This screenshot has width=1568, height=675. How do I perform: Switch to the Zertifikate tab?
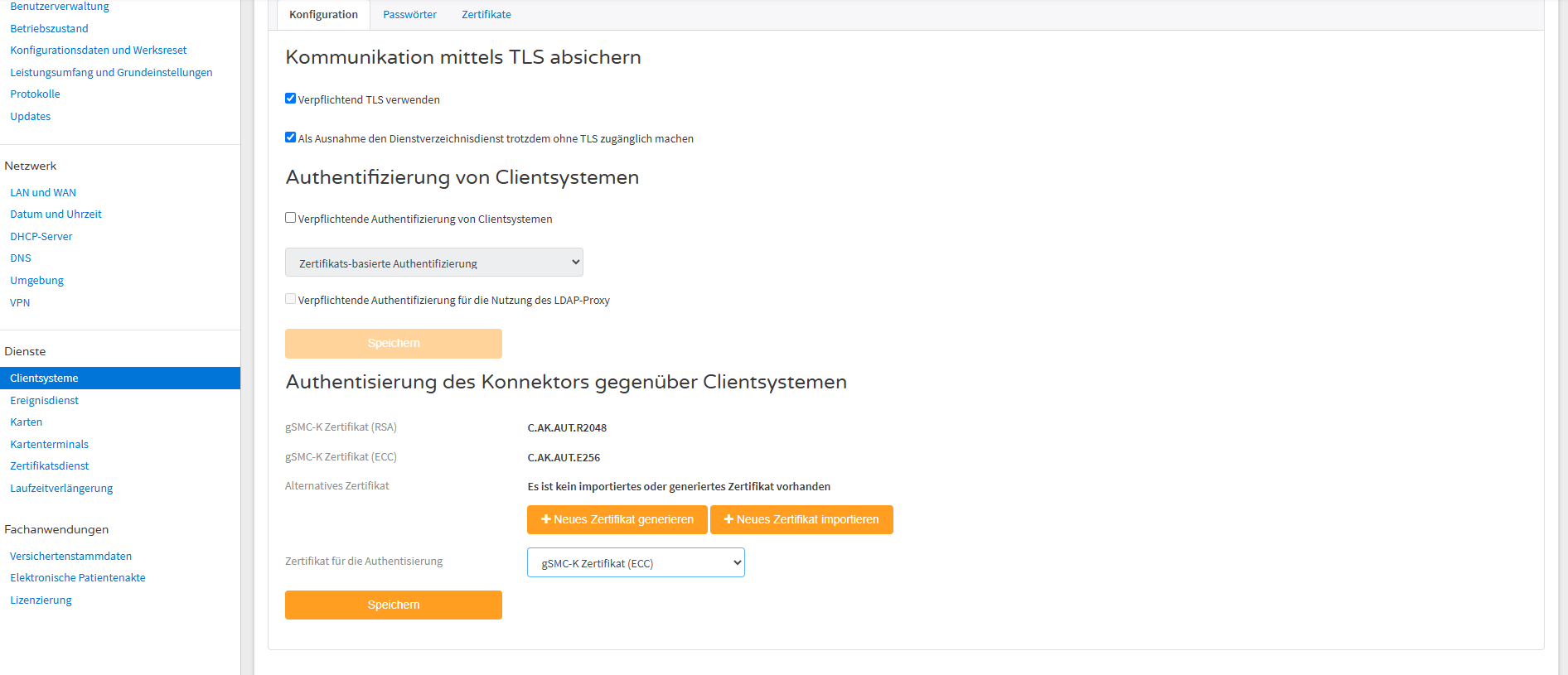(486, 15)
